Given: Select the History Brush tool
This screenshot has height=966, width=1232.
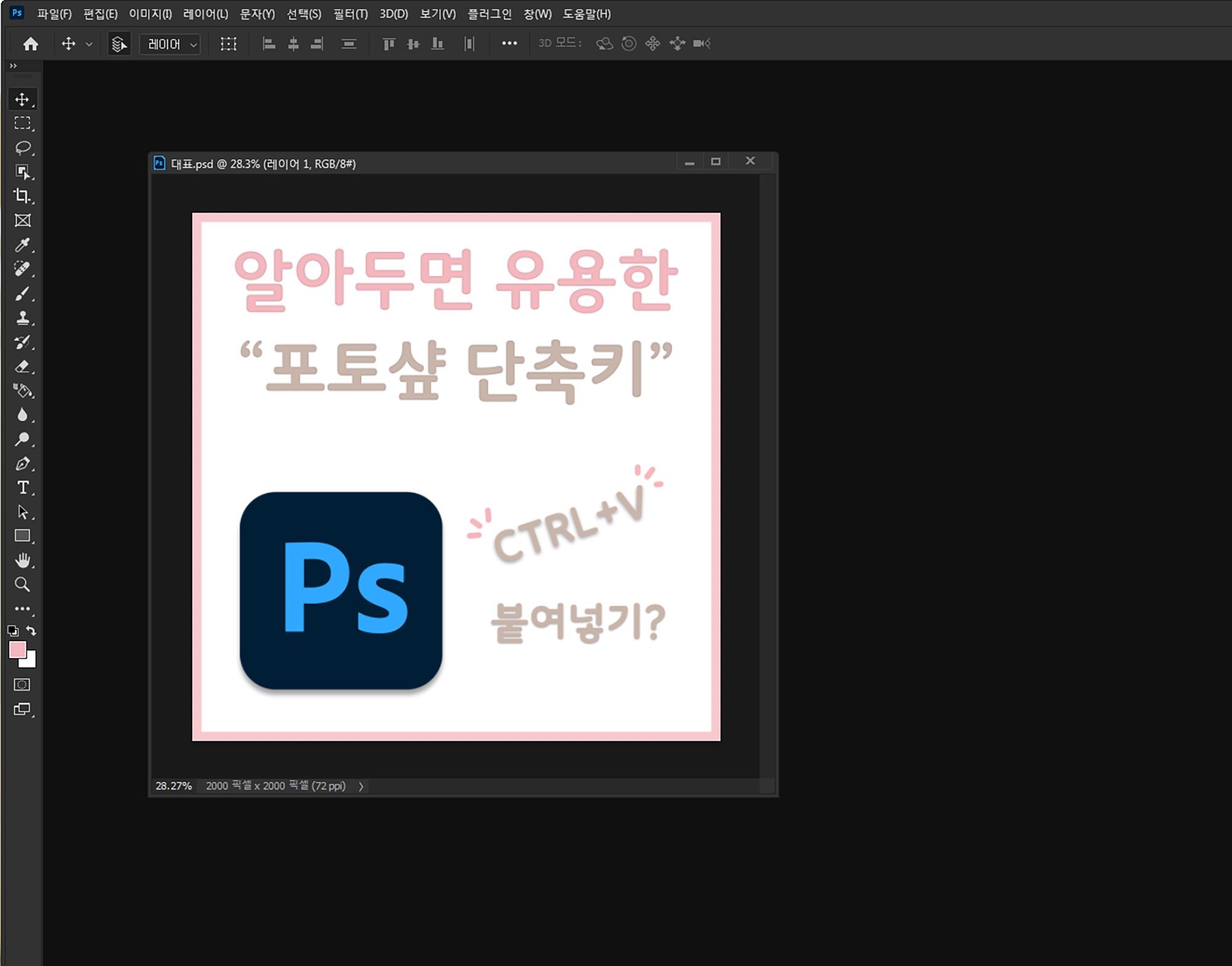Looking at the screenshot, I should click(22, 342).
